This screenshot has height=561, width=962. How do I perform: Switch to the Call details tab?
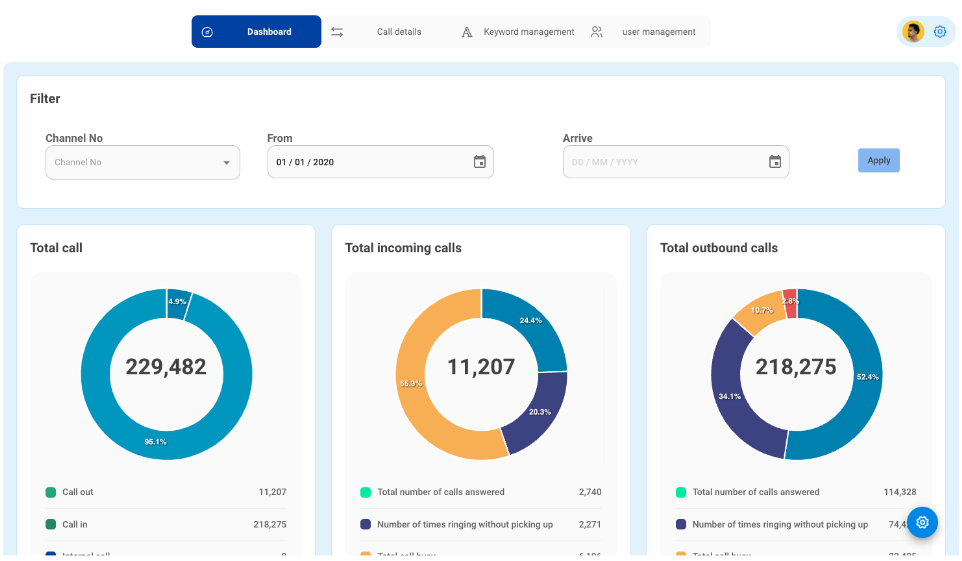pyautogui.click(x=398, y=32)
